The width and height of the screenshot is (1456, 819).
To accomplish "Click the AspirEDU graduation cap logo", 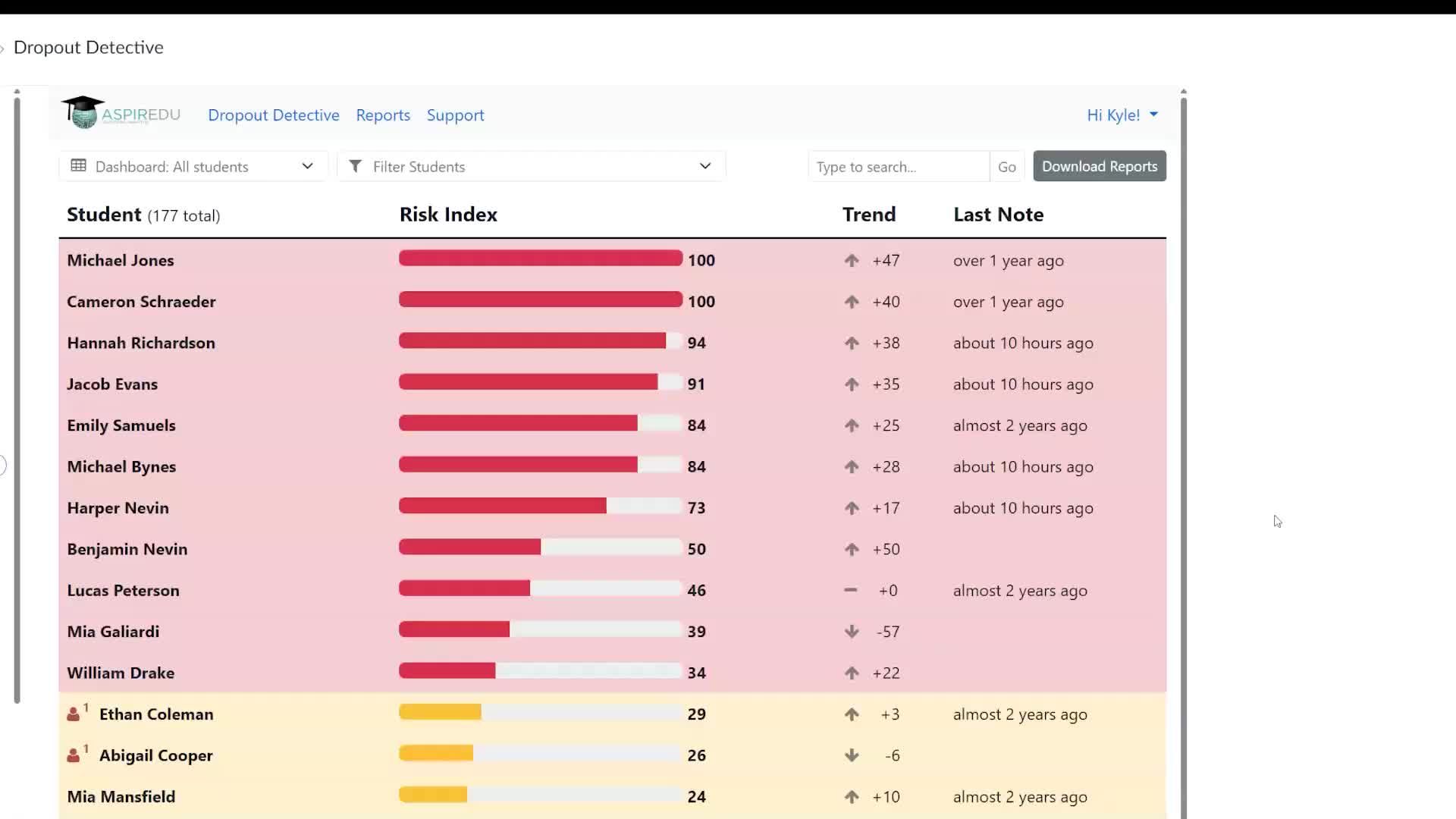I will pos(121,112).
